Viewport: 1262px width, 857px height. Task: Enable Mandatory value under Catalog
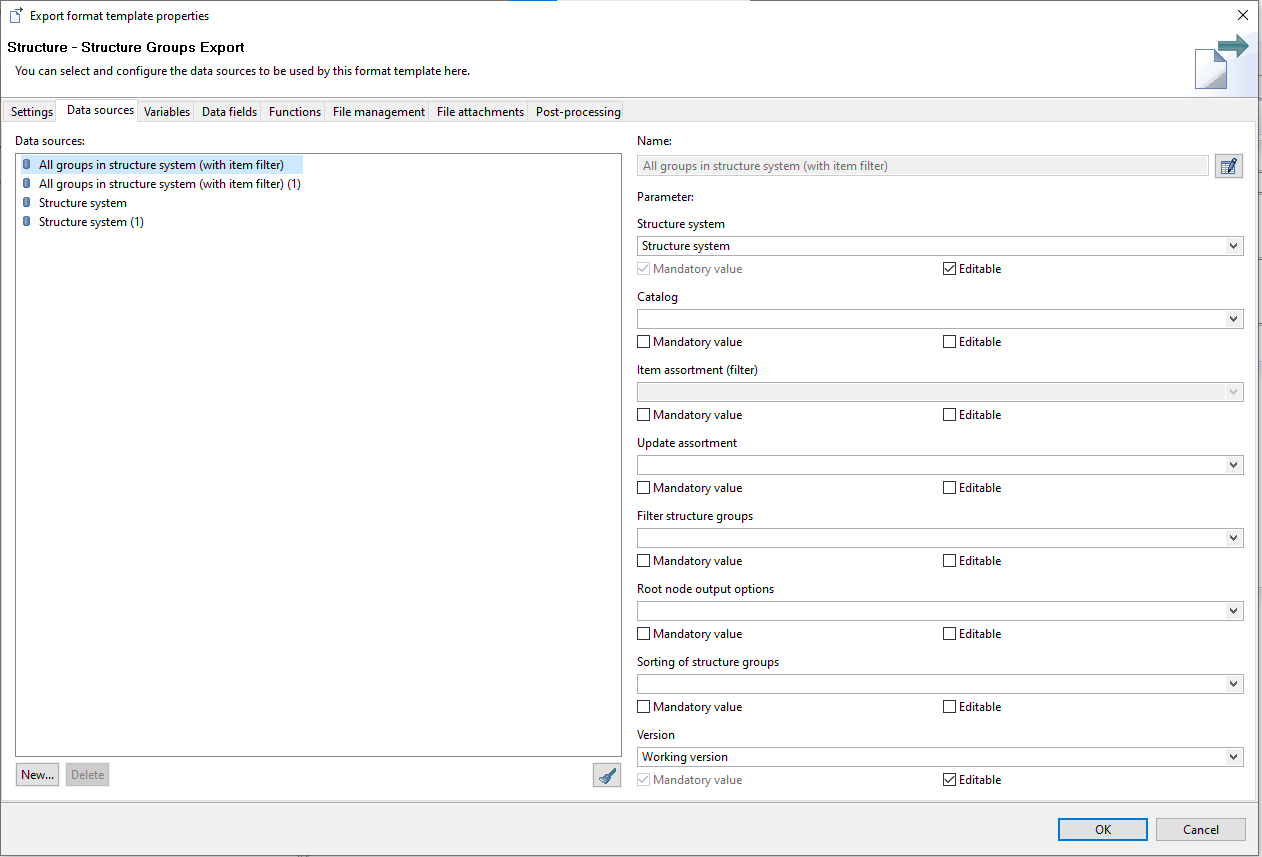[x=643, y=342]
